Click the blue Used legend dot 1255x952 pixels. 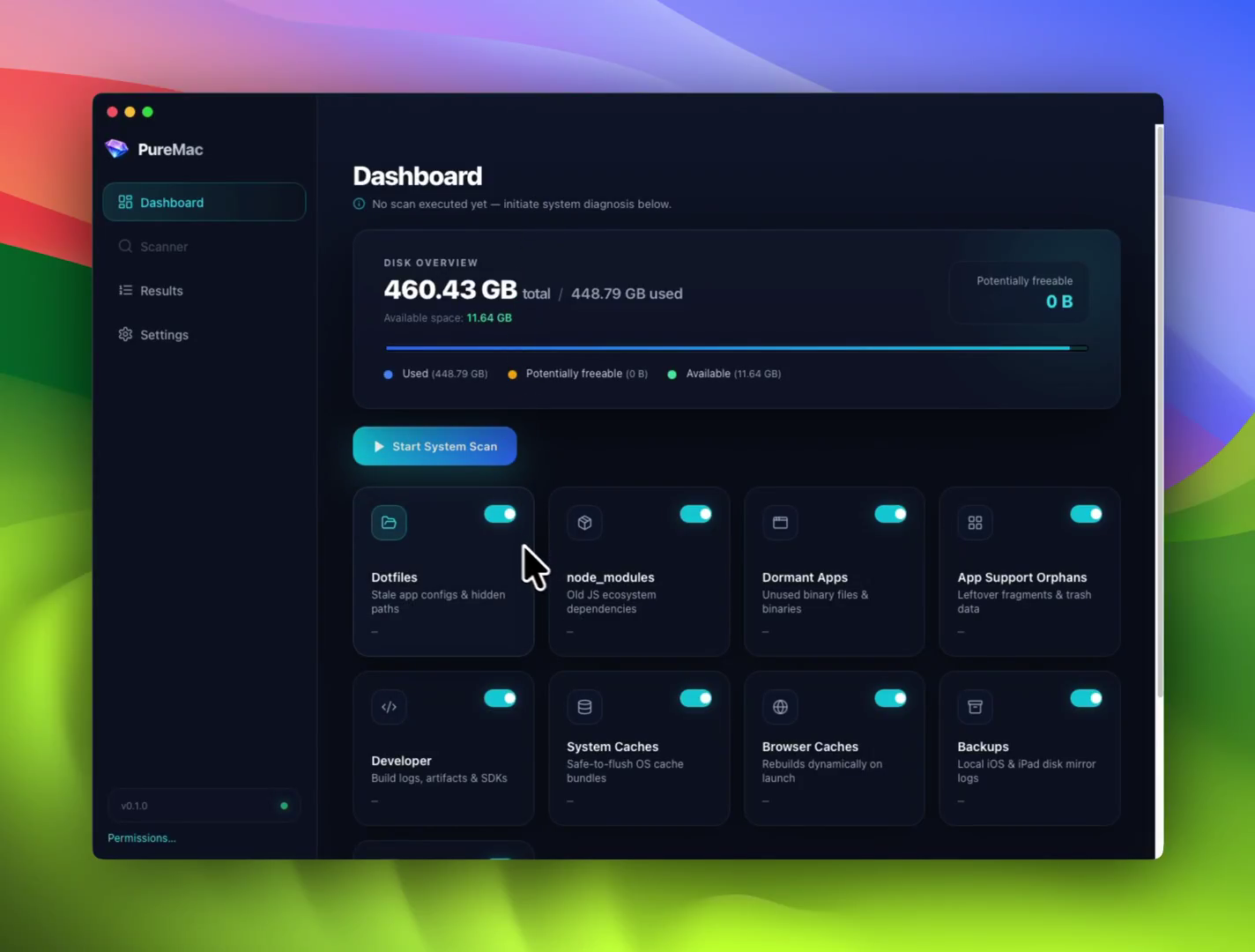[389, 375]
